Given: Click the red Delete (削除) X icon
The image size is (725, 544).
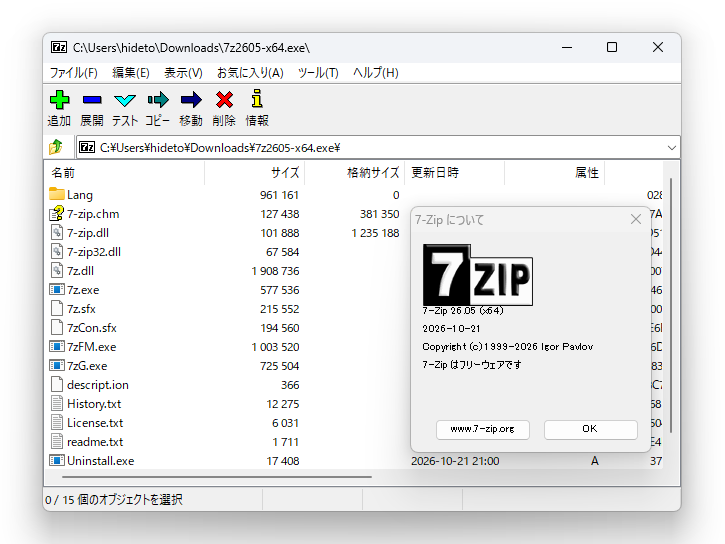Looking at the screenshot, I should (x=224, y=100).
